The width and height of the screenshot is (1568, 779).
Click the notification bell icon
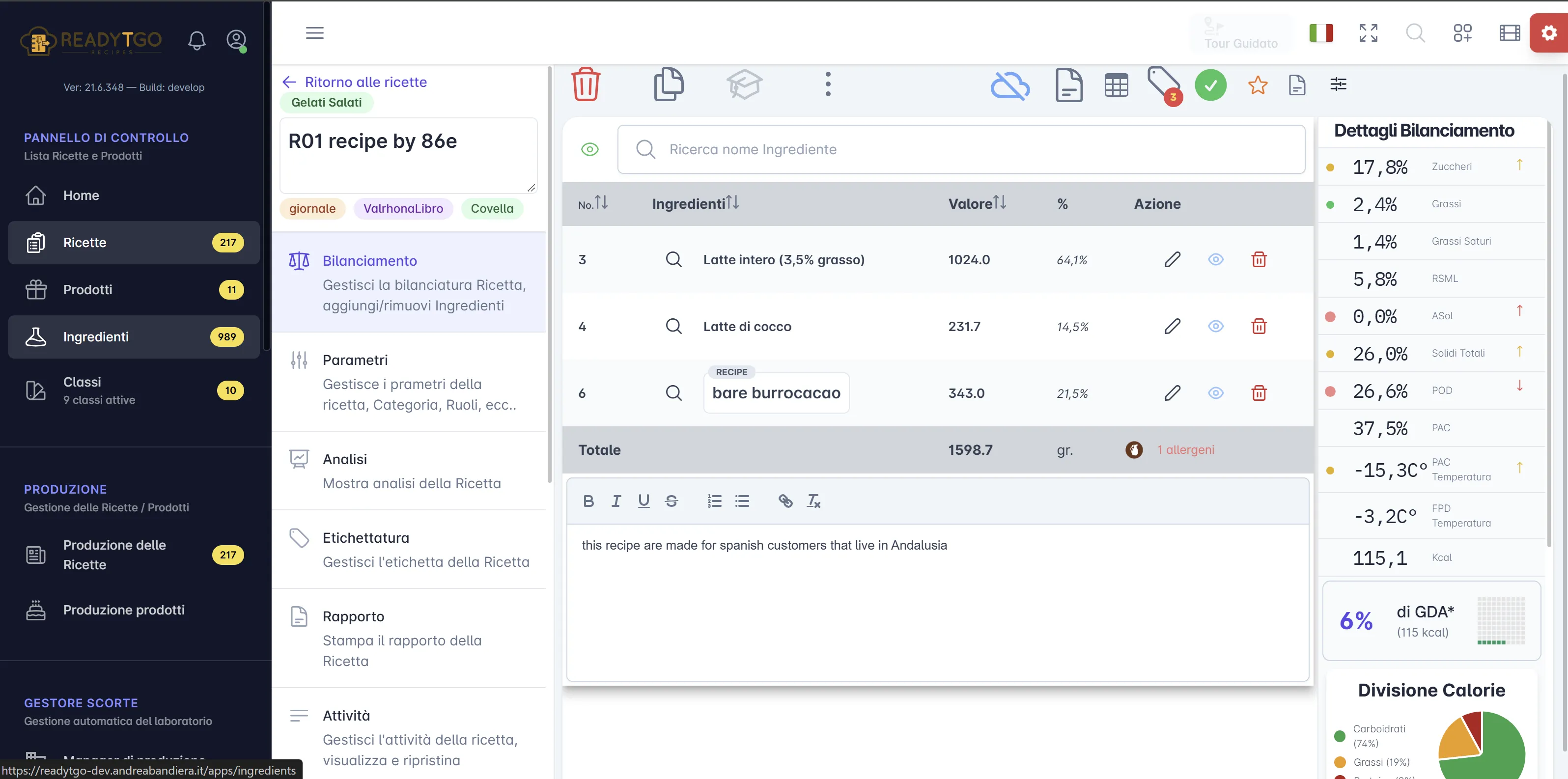pos(196,40)
